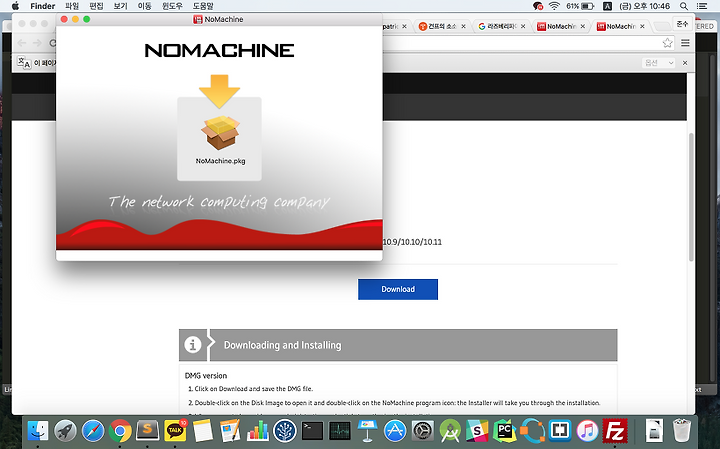Open the input source menu icon
The width and height of the screenshot is (720, 449).
(607, 6)
